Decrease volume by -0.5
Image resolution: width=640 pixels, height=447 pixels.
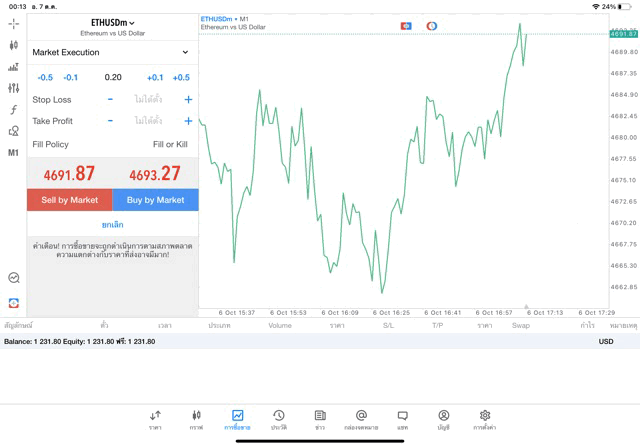click(x=45, y=77)
